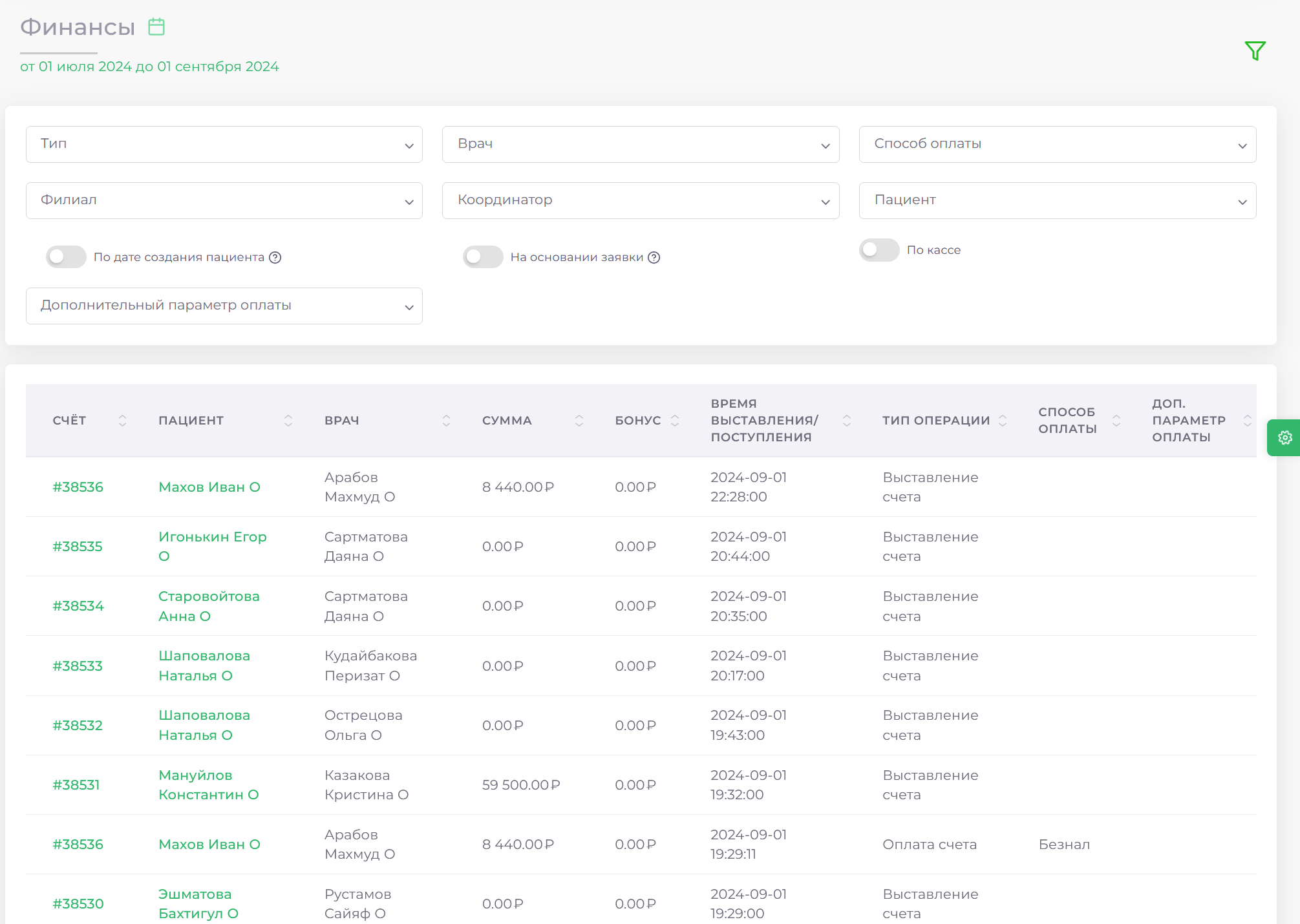Sort by БОНУС column arrows
Viewport: 1300px width, 924px height.
(675, 421)
